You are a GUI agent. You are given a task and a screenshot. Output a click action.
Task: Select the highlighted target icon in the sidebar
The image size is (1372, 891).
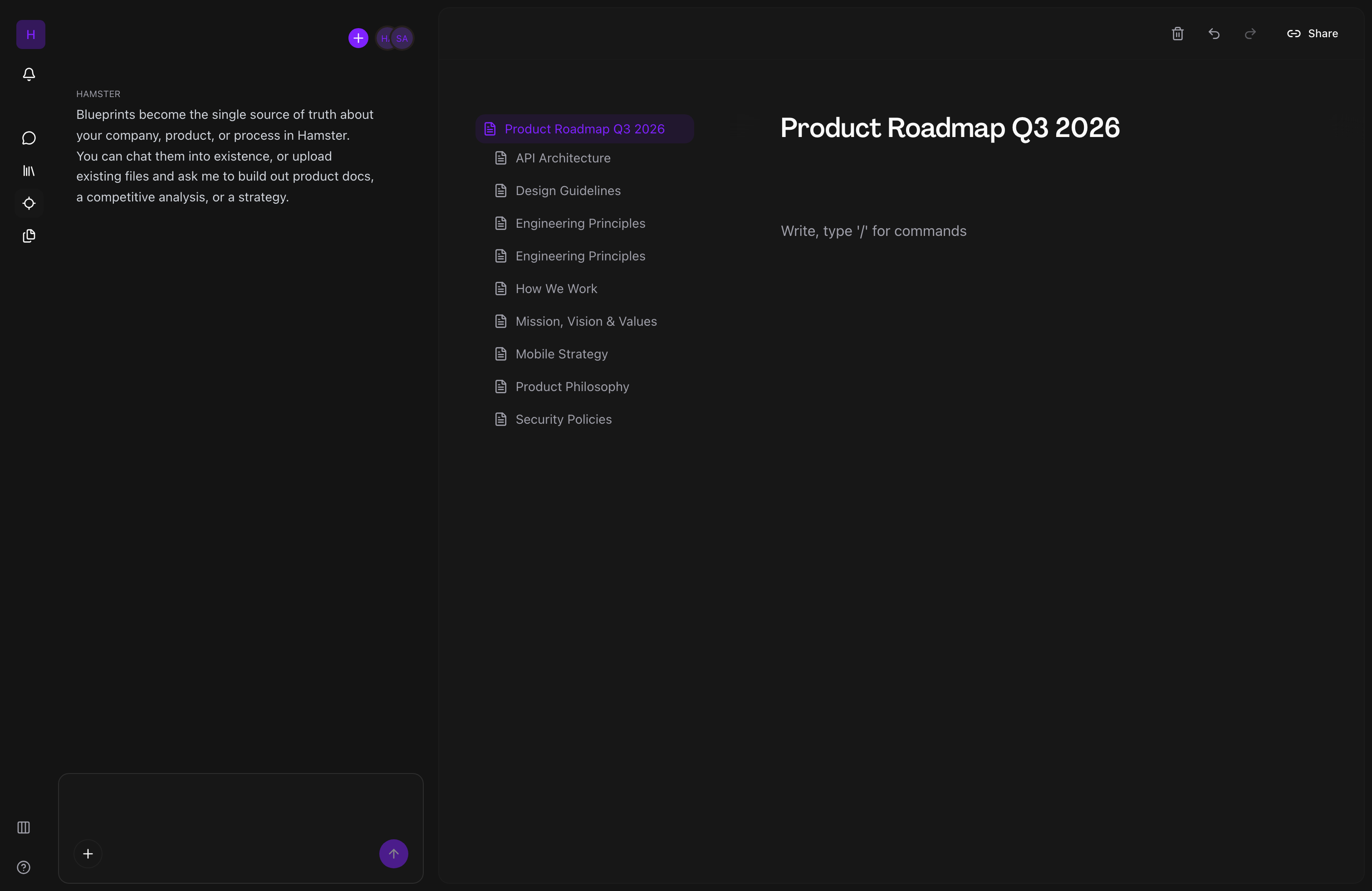(29, 203)
